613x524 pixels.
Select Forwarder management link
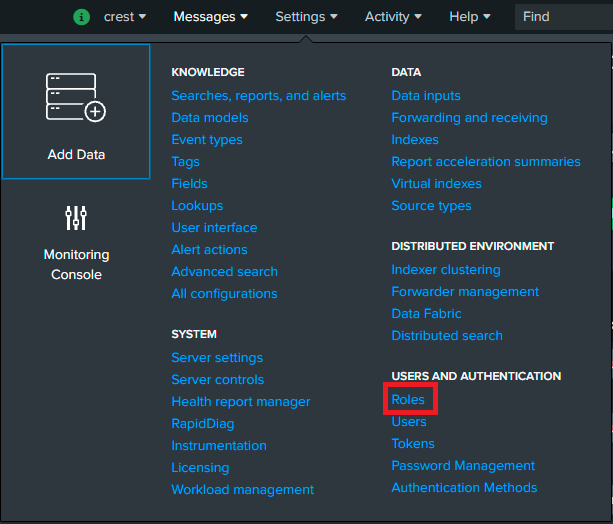(465, 292)
